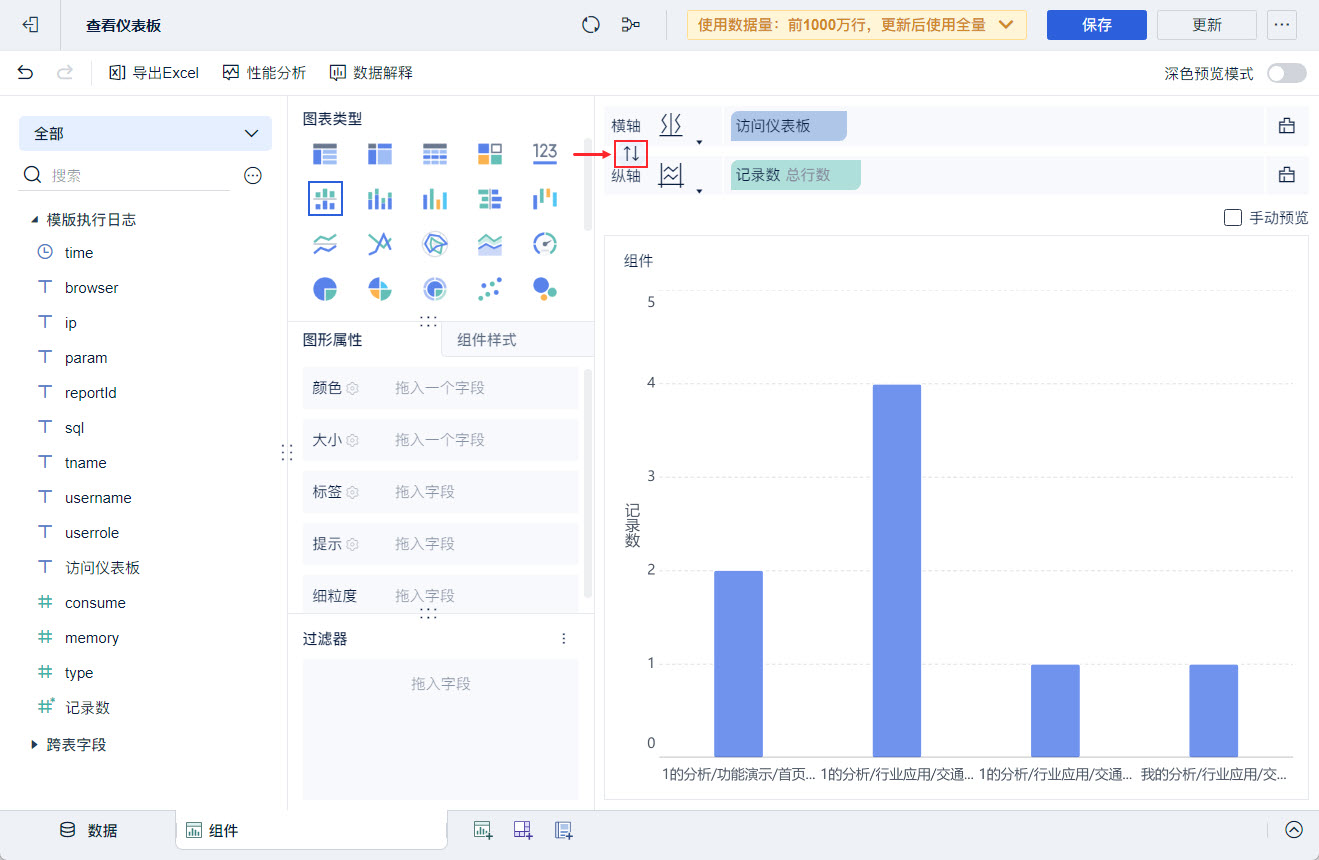Select the 123 indicator text chart type
The width and height of the screenshot is (1319, 860).
544,153
